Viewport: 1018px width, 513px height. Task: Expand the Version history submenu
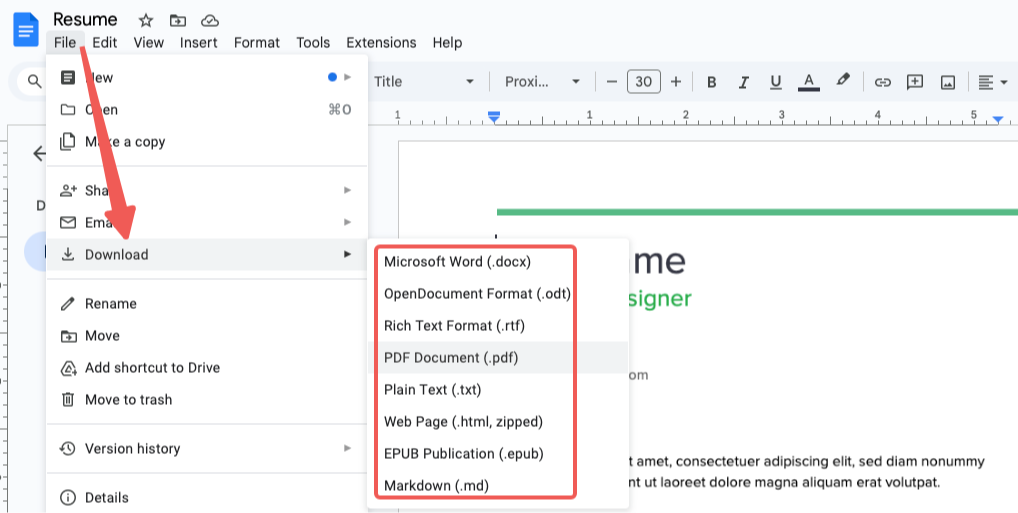pos(347,448)
